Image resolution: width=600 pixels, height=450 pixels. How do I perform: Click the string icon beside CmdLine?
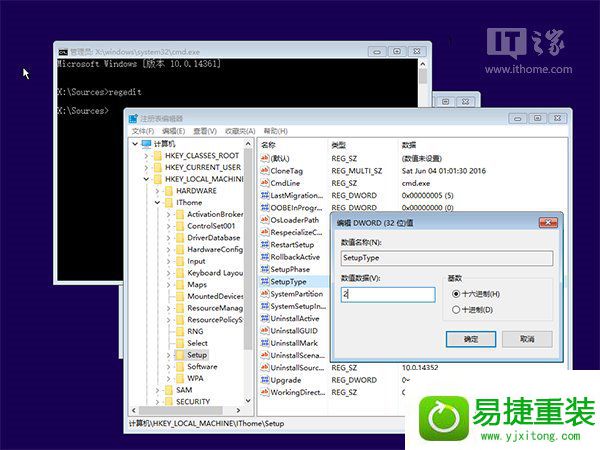264,183
